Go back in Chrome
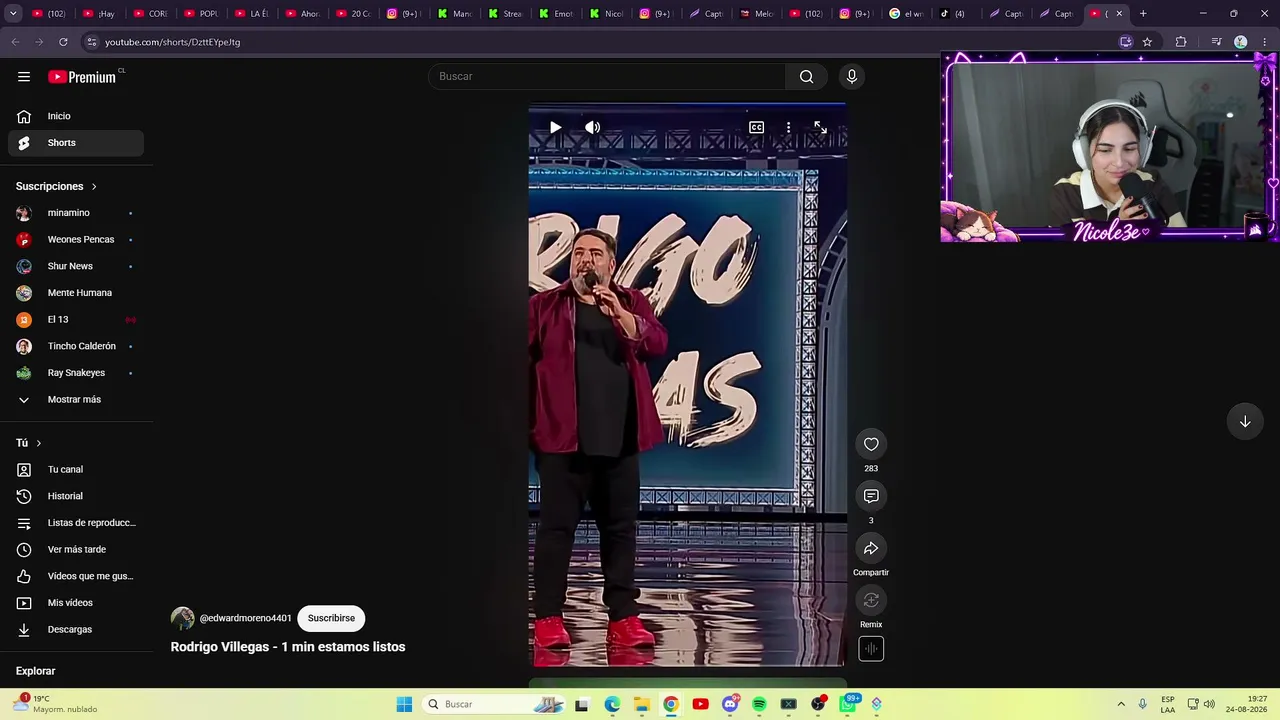The height and width of the screenshot is (720, 1280). [15, 42]
